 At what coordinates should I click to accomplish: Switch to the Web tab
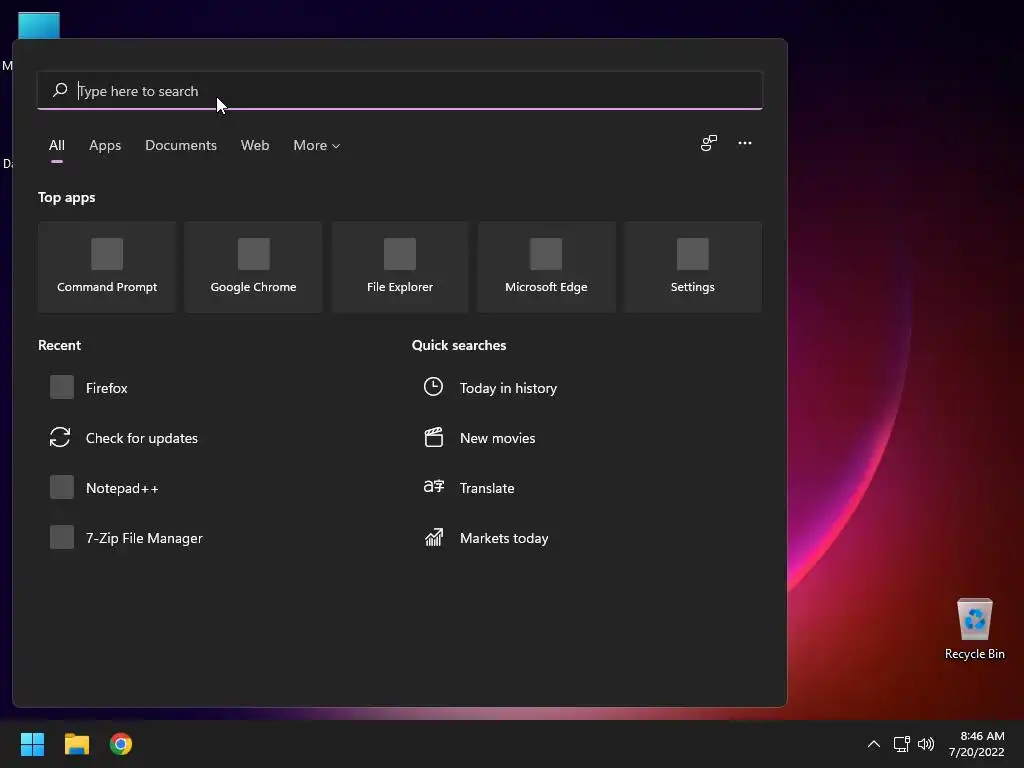point(255,145)
